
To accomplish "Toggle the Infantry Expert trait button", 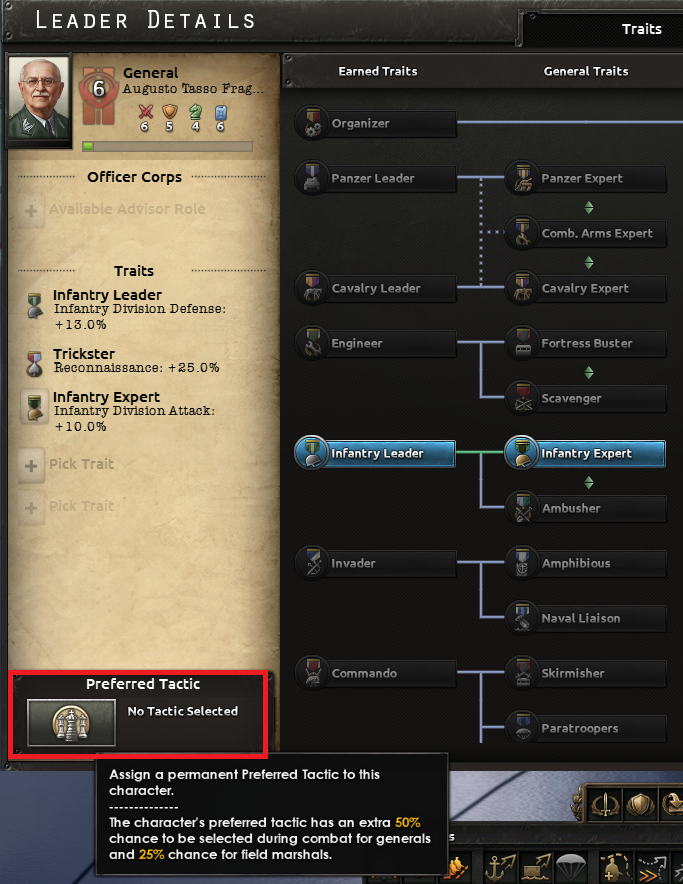I will (585, 453).
